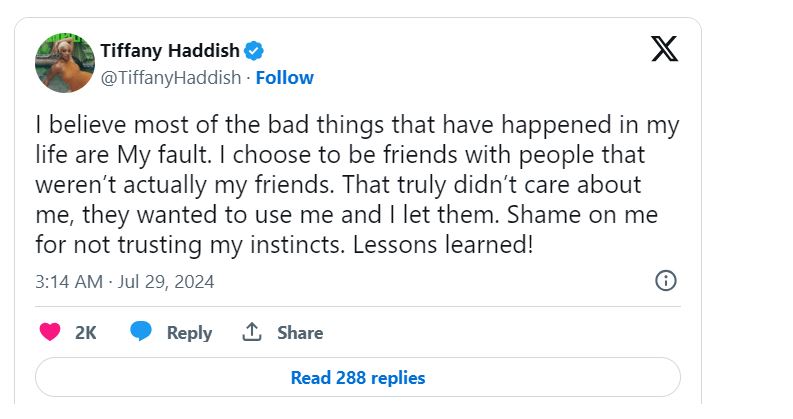Click the Tiffany Haddish display name
This screenshot has width=793, height=419.
point(171,50)
